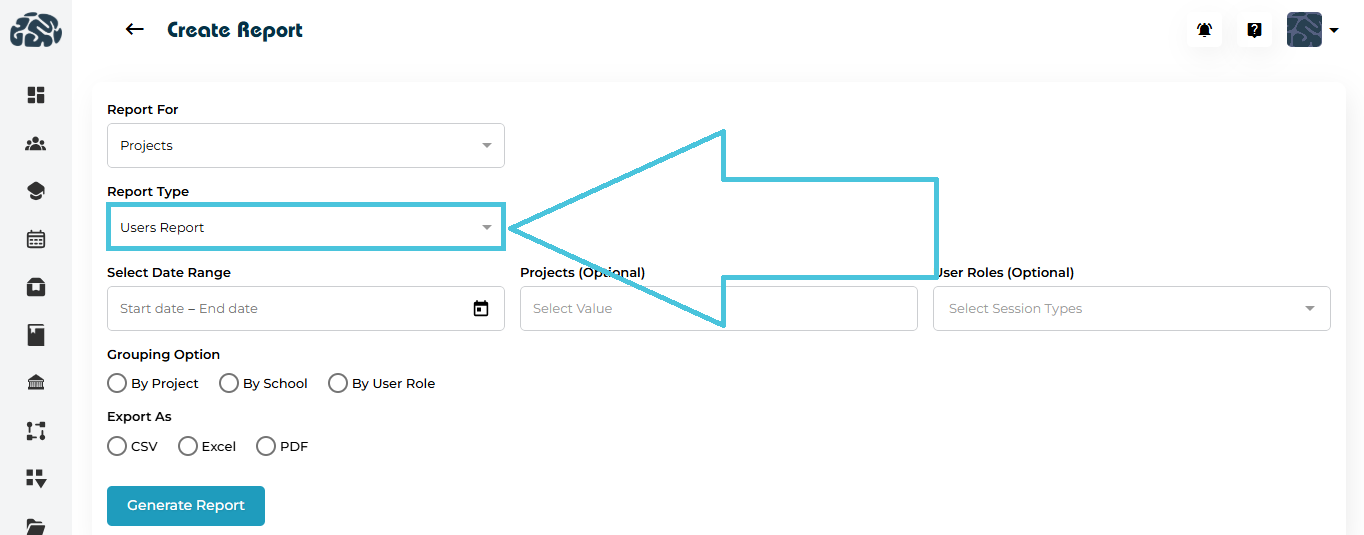1364x535 pixels.
Task: Open the users group icon in sidebar
Action: (x=36, y=144)
